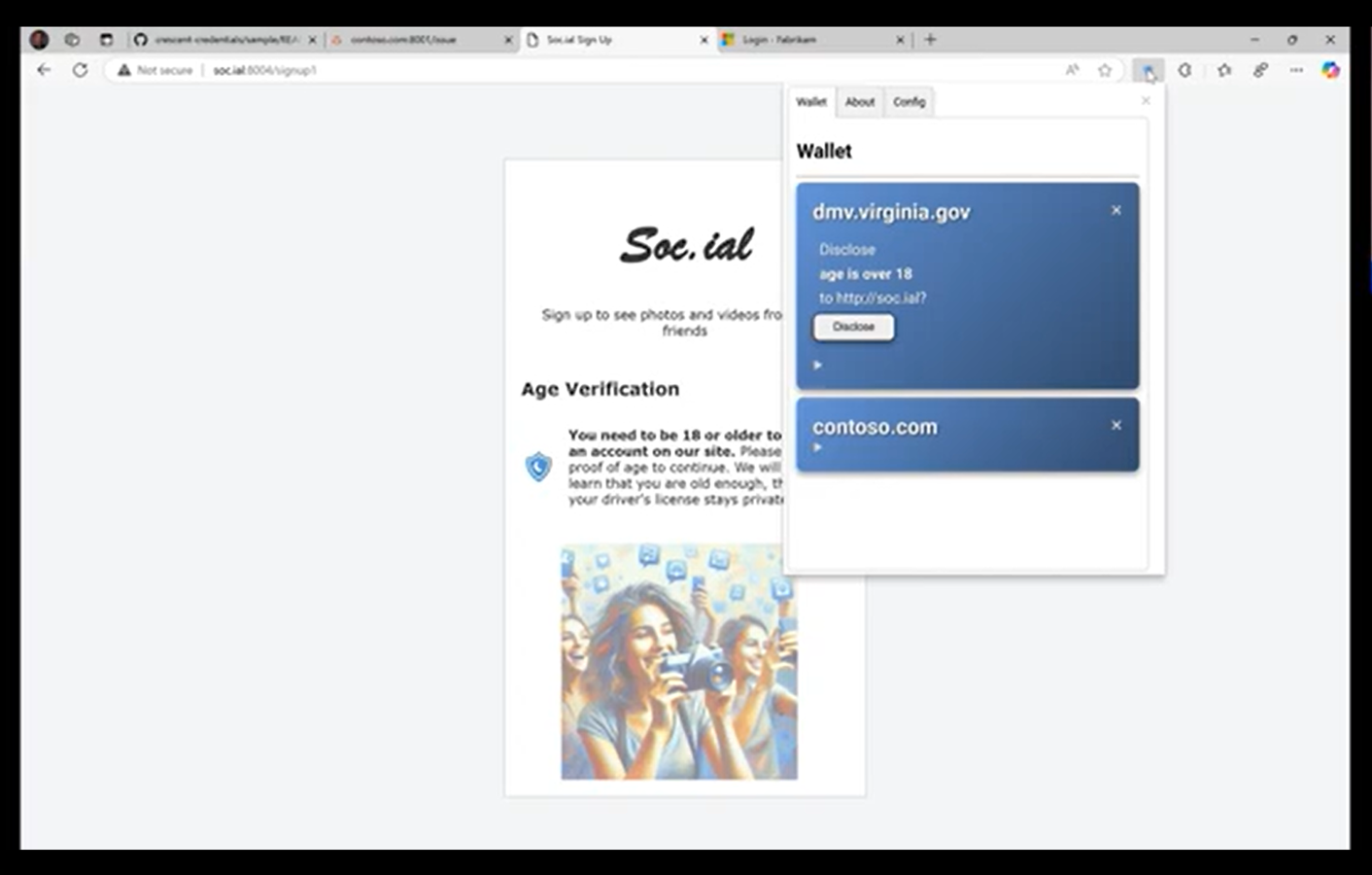Click the link-shaped toolbar icon
The image size is (1372, 875).
click(1260, 70)
